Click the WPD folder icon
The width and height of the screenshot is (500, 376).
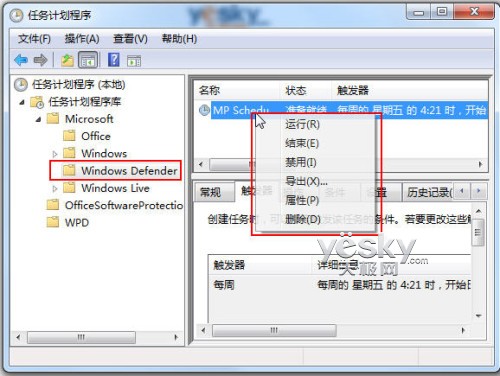53,222
